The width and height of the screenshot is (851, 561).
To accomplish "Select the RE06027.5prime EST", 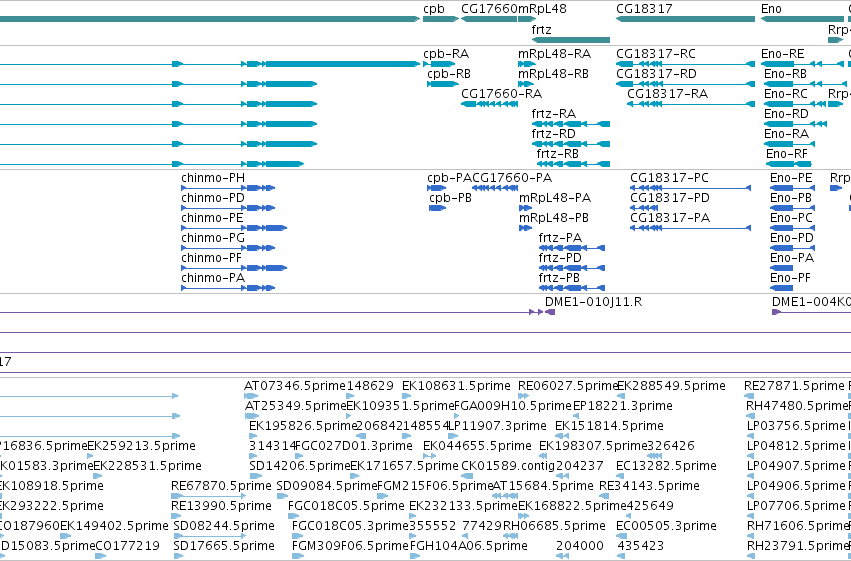I will point(523,396).
